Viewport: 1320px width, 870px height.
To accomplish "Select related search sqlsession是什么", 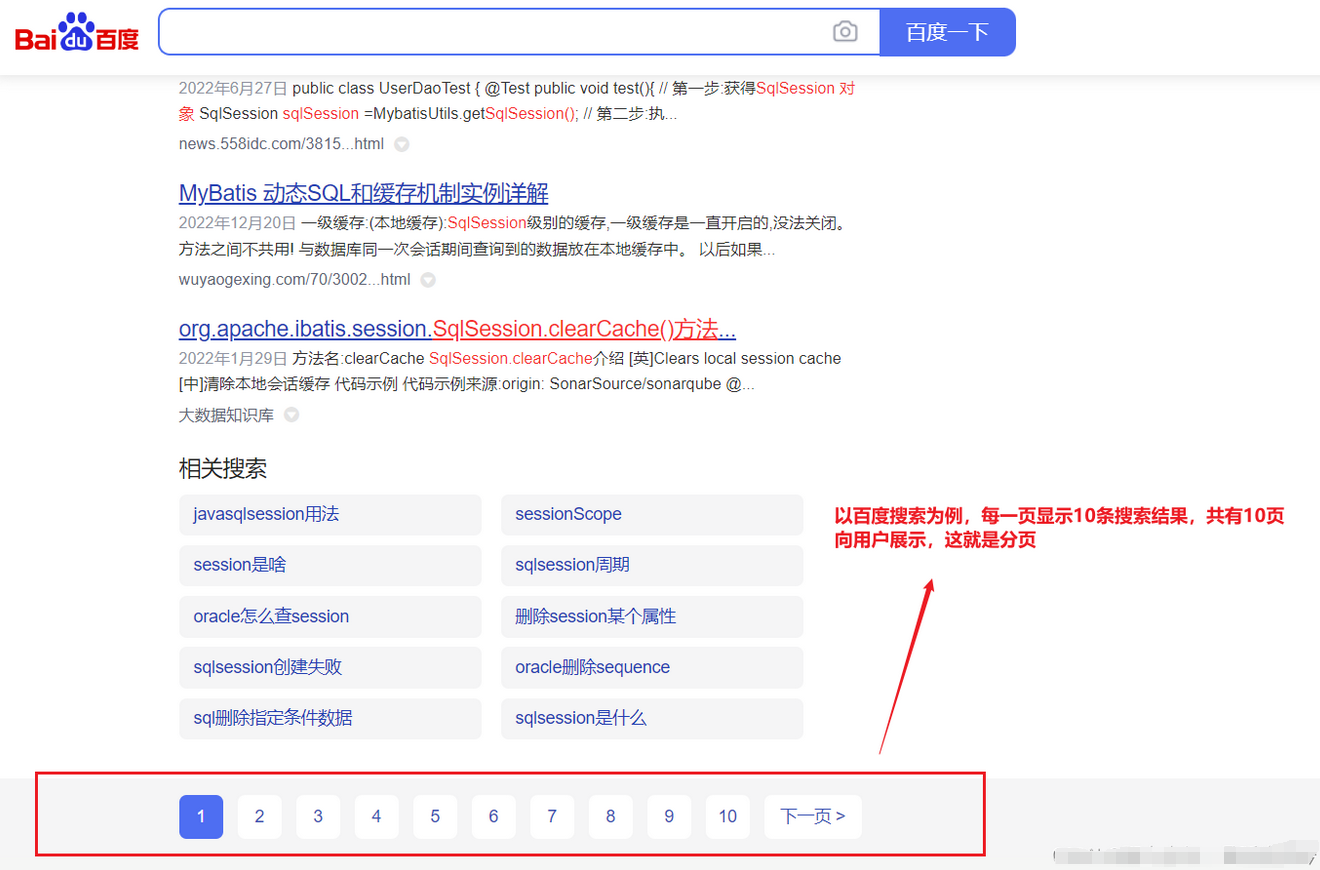I will coord(652,718).
